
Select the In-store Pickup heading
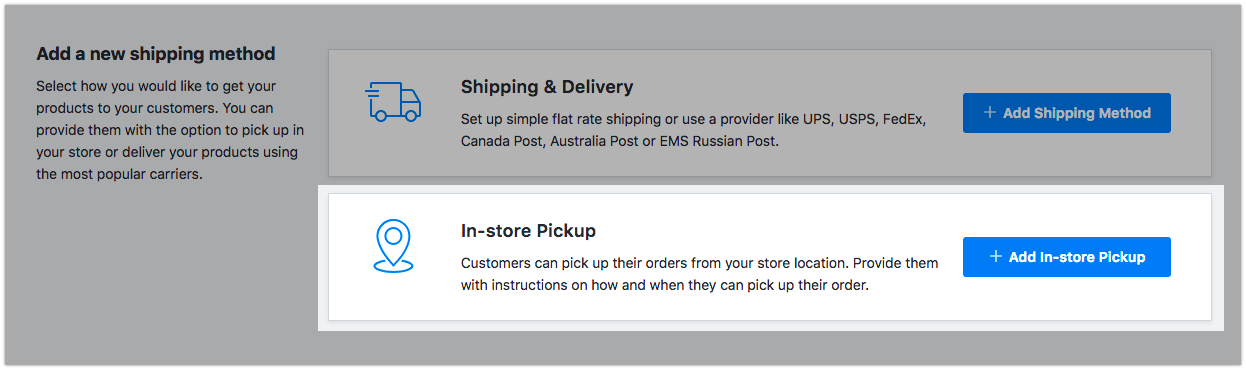click(x=528, y=231)
